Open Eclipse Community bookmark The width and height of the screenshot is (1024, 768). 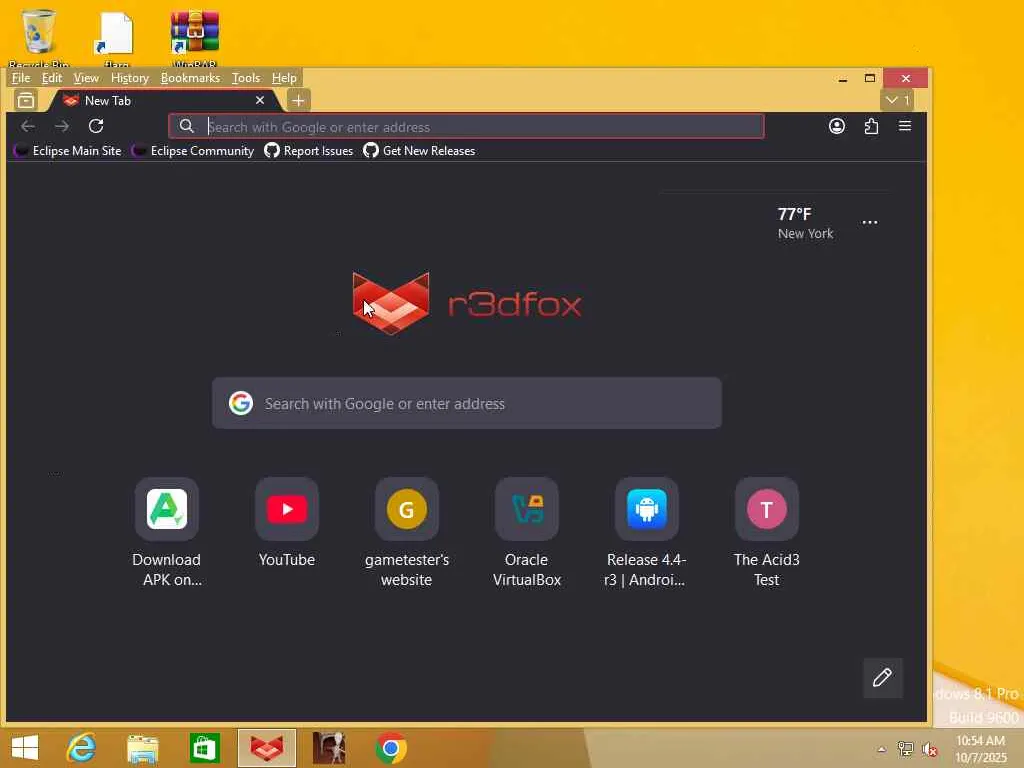pos(193,151)
